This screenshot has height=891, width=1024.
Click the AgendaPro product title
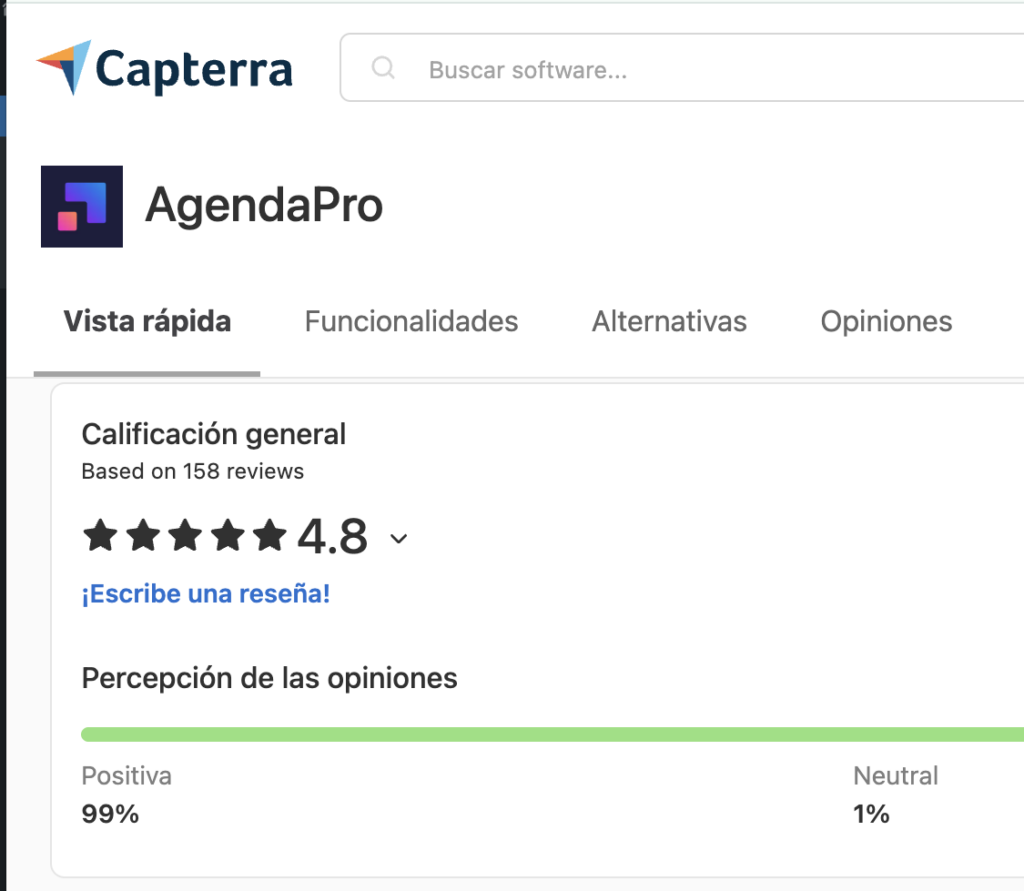pyautogui.click(x=264, y=206)
